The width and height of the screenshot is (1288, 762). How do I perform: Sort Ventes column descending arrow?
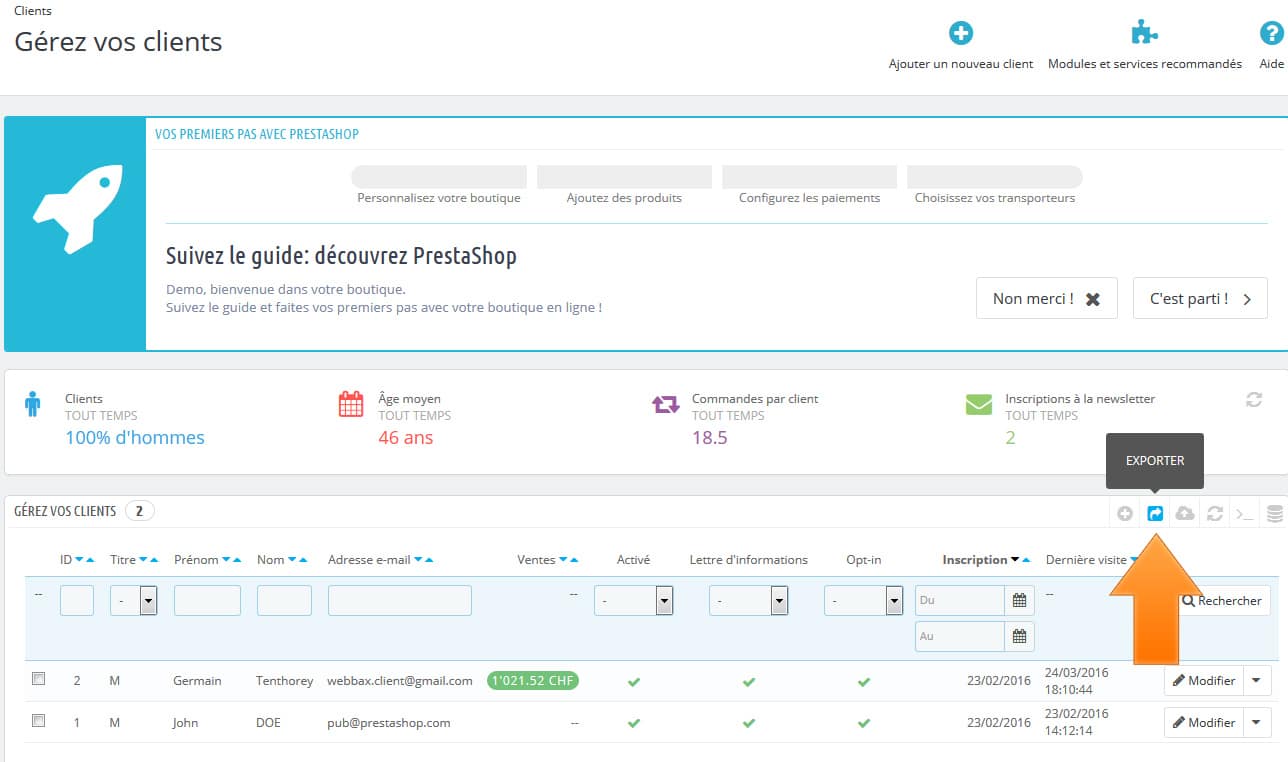pos(563,560)
